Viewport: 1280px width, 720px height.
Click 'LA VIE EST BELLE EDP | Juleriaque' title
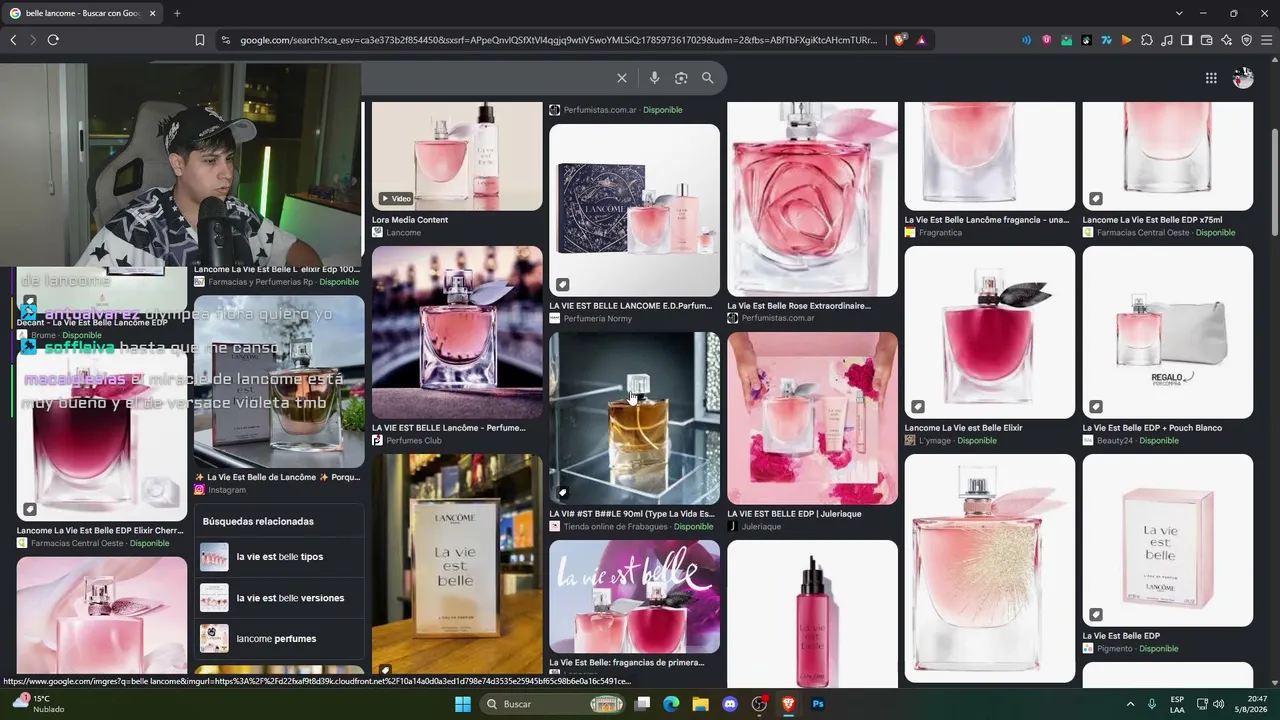794,514
